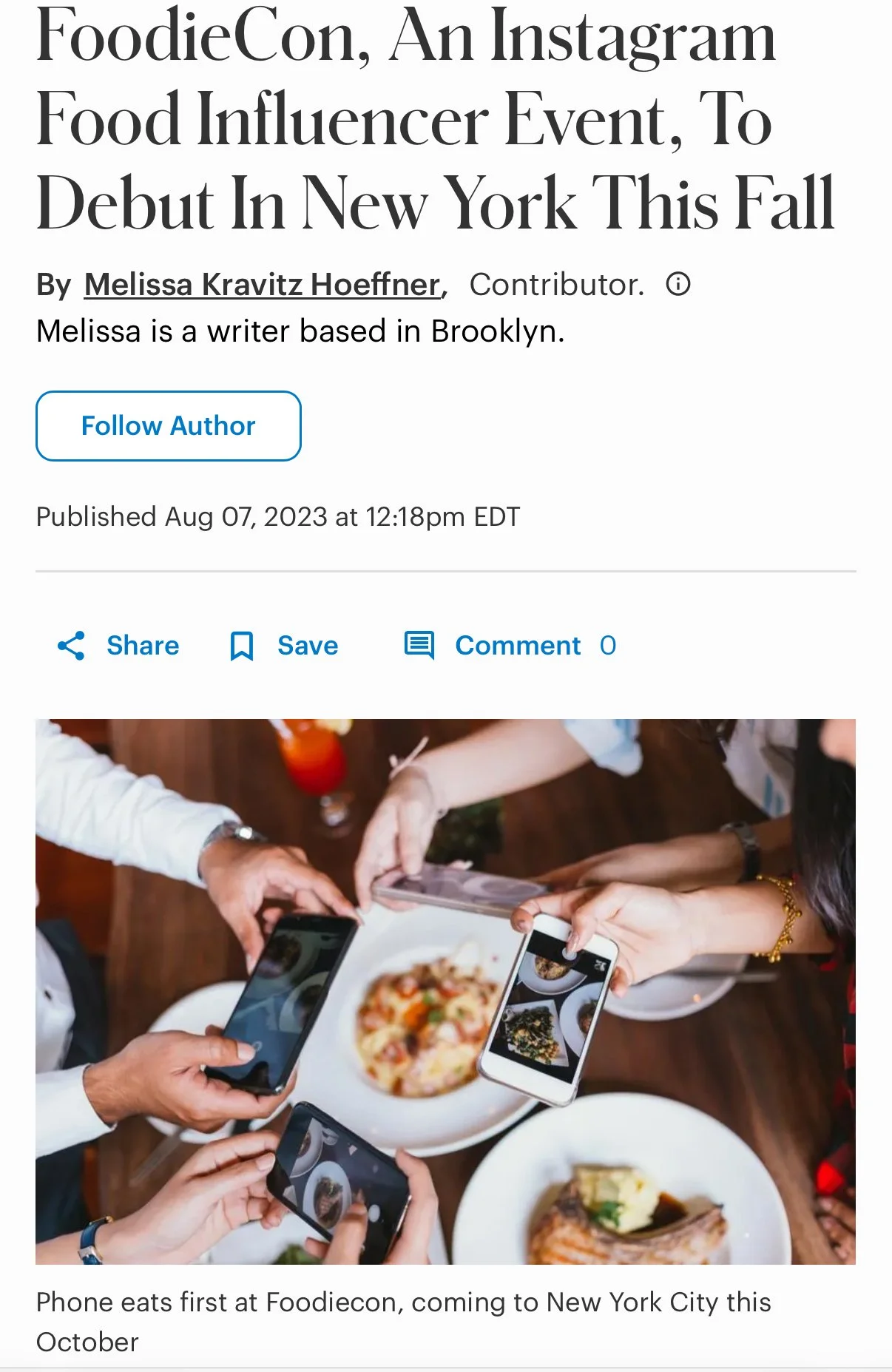This screenshot has width=892, height=1372.
Task: Open Melissa Kravitz Hoeffner's author page
Action: (x=263, y=285)
